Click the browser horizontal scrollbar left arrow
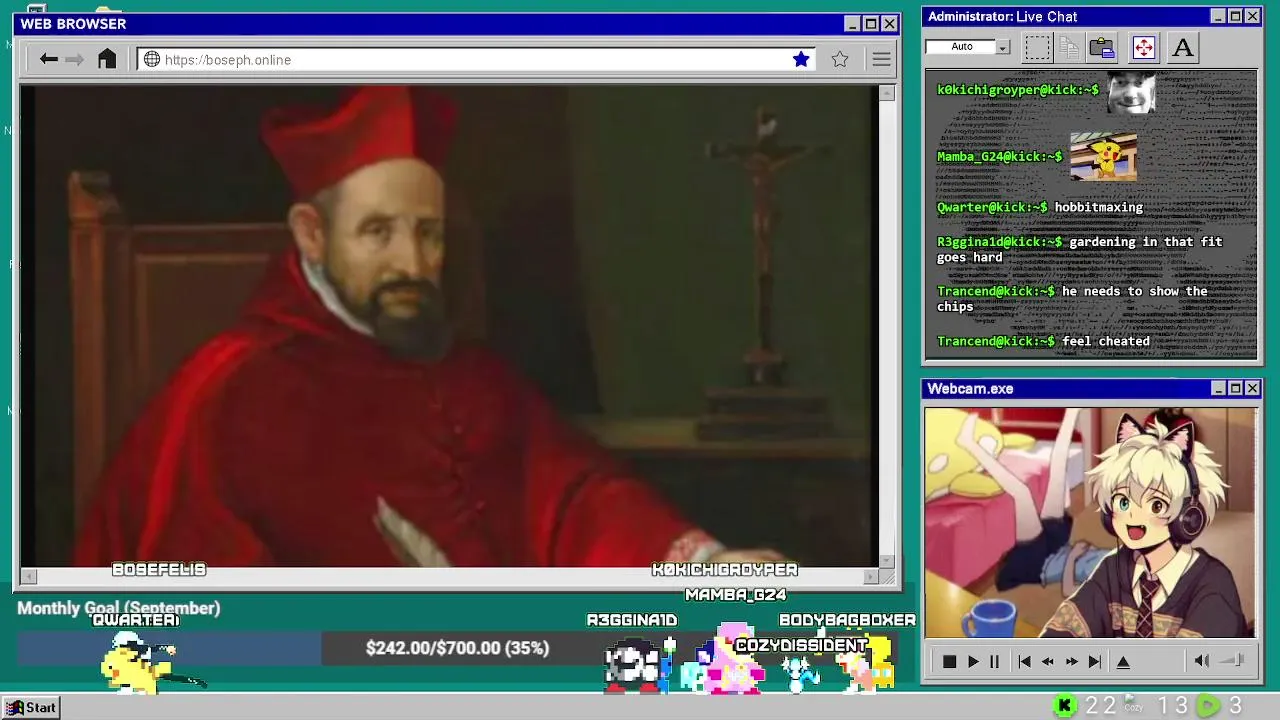Viewport: 1280px width, 720px height. pos(28,576)
